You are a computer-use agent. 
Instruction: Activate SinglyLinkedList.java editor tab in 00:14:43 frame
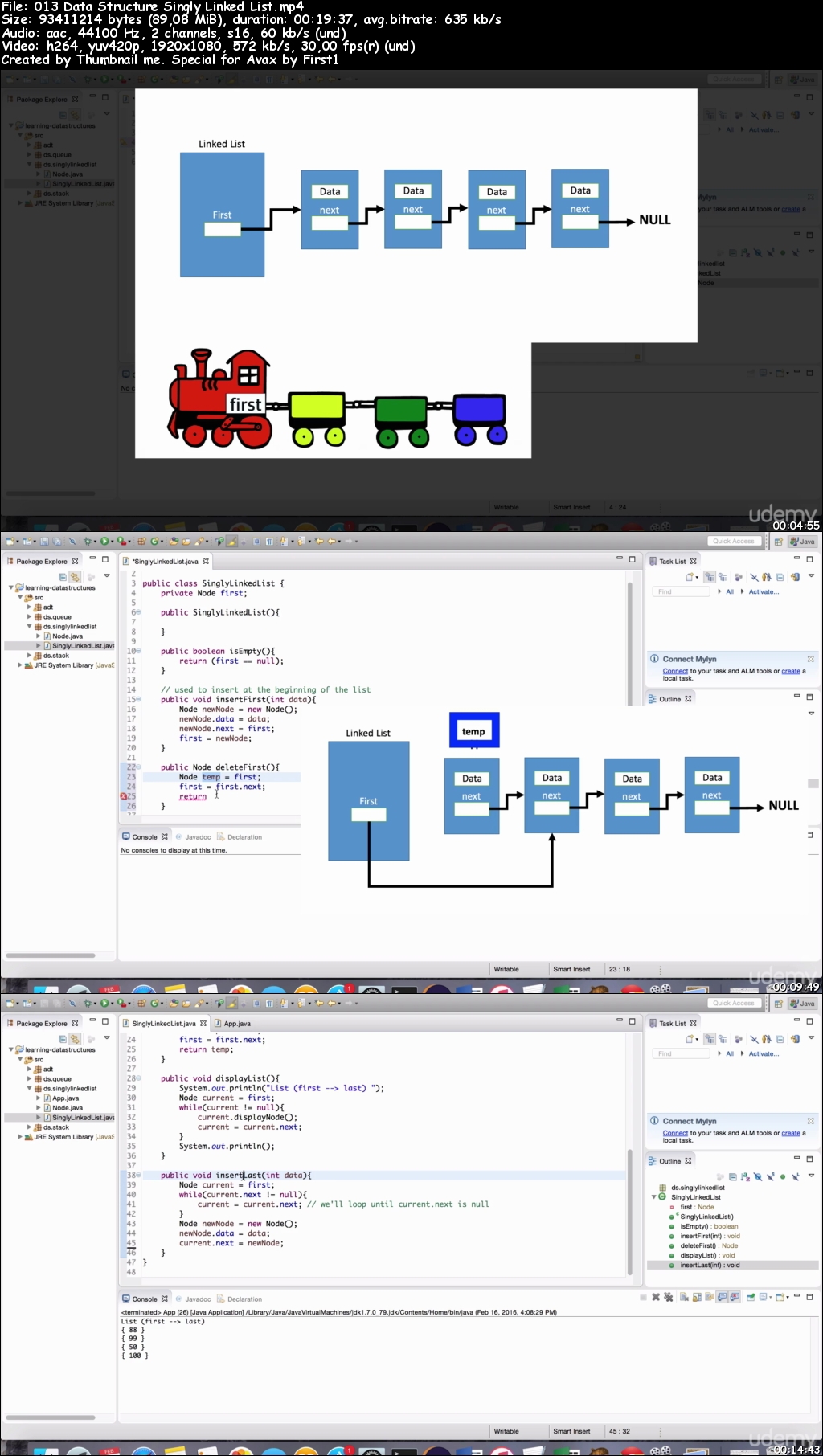point(165,1023)
